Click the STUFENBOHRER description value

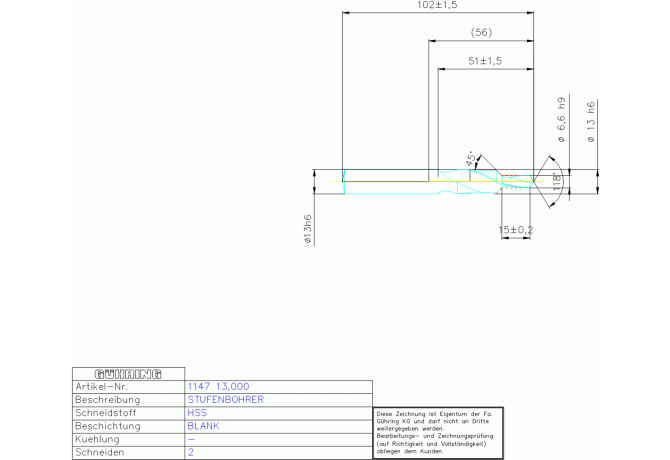pos(226,400)
